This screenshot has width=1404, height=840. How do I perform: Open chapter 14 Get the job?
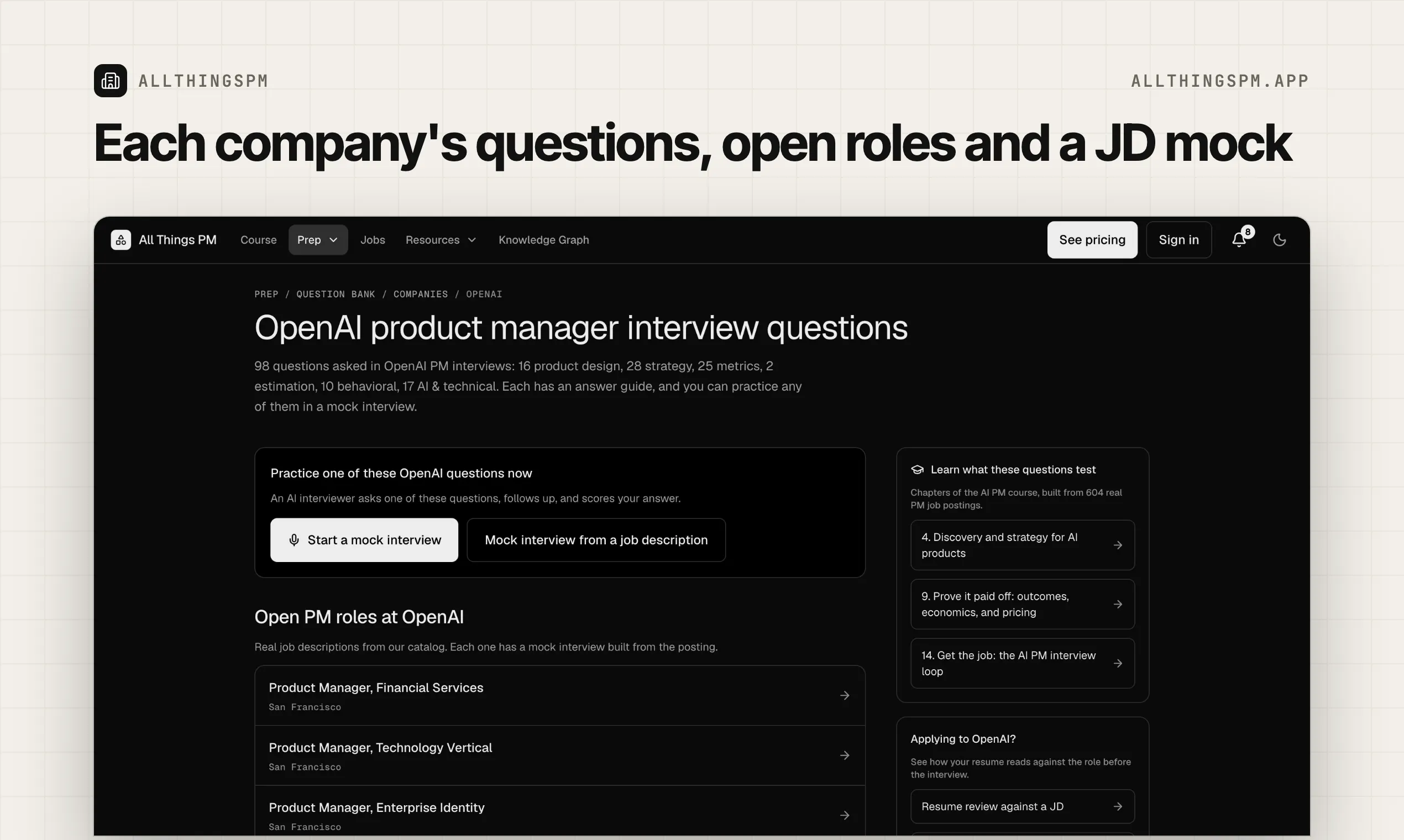pyautogui.click(x=1023, y=663)
